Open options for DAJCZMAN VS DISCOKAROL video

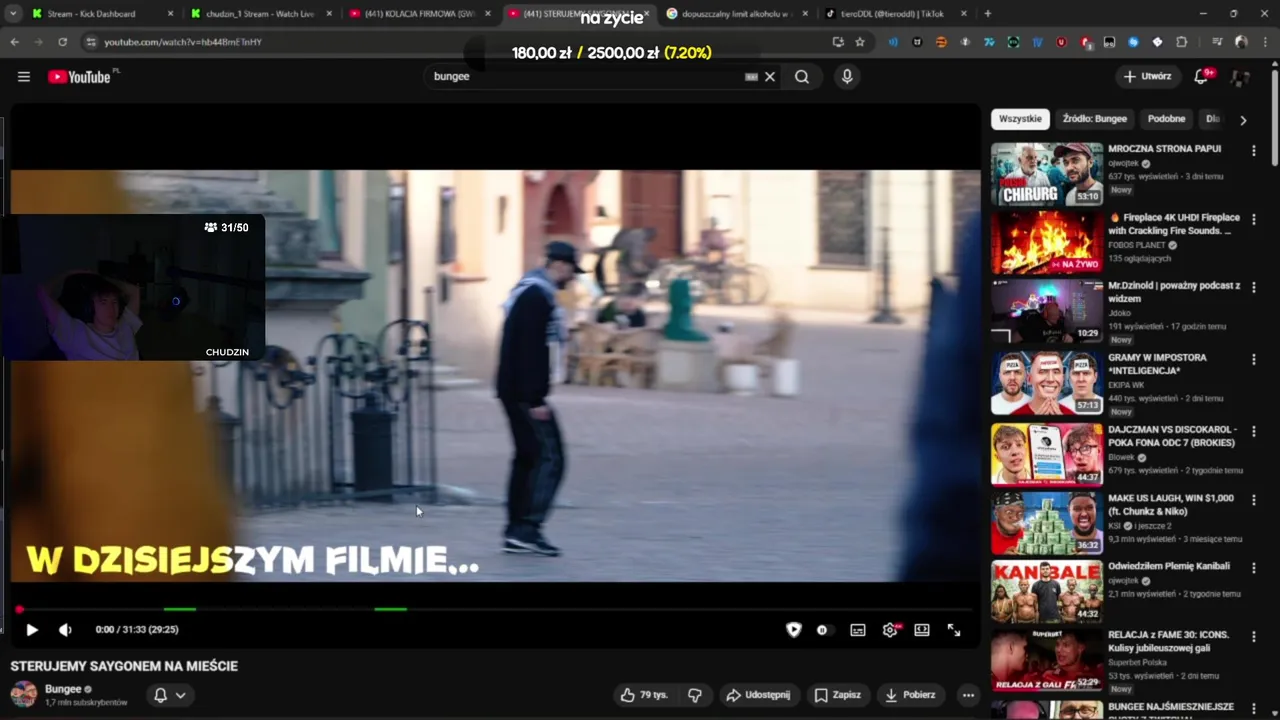click(1253, 431)
